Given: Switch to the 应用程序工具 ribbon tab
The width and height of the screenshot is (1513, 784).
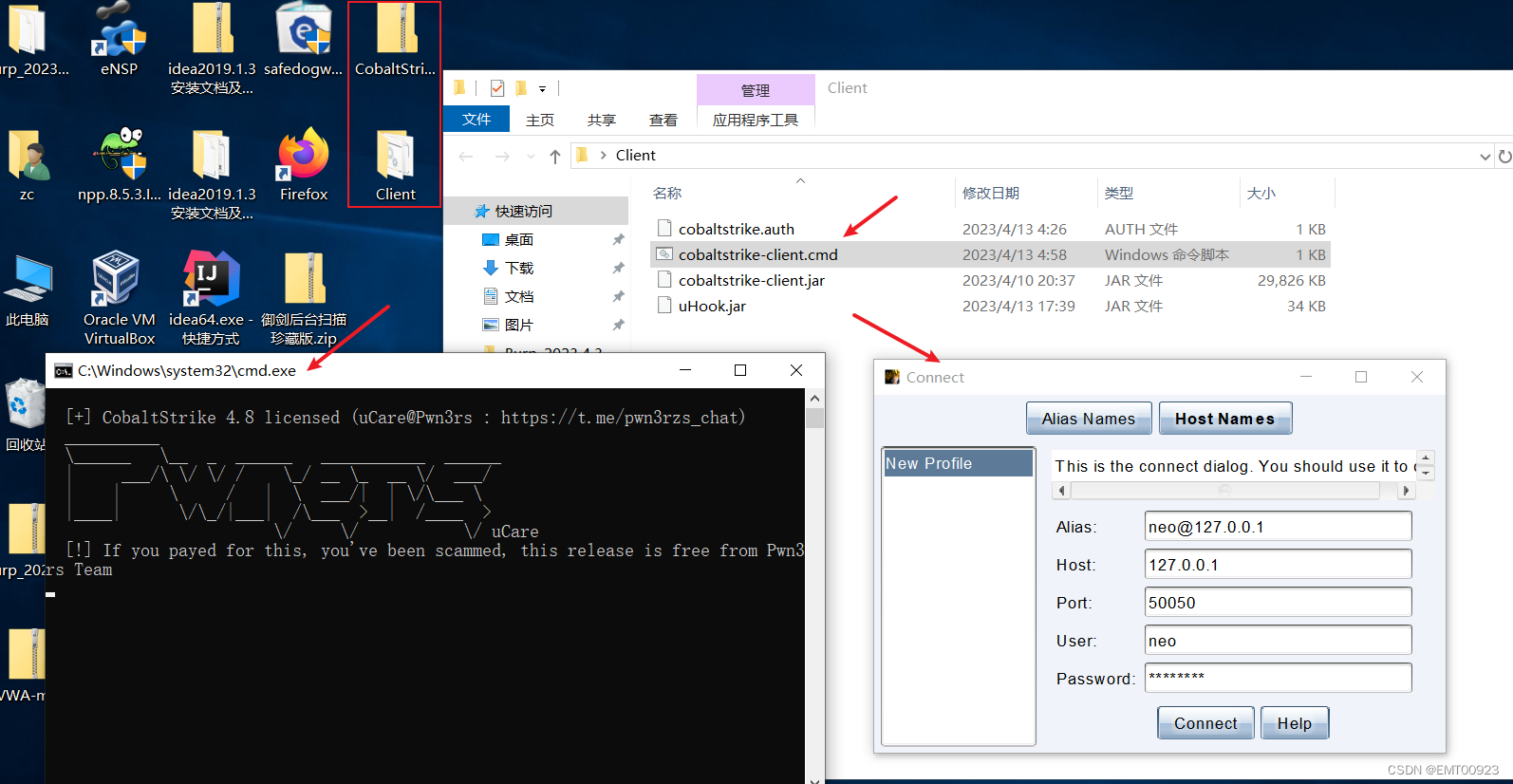Looking at the screenshot, I should [756, 121].
